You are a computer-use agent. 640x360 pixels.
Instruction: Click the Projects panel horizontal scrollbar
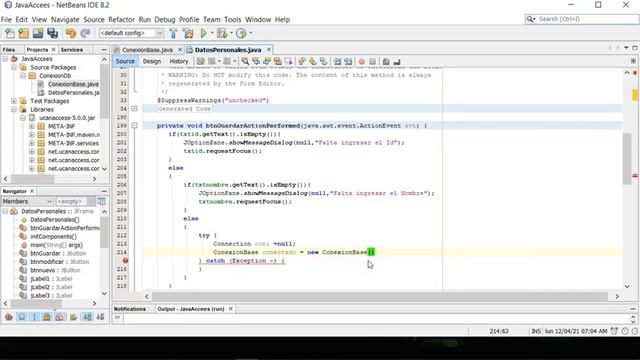click(50, 179)
